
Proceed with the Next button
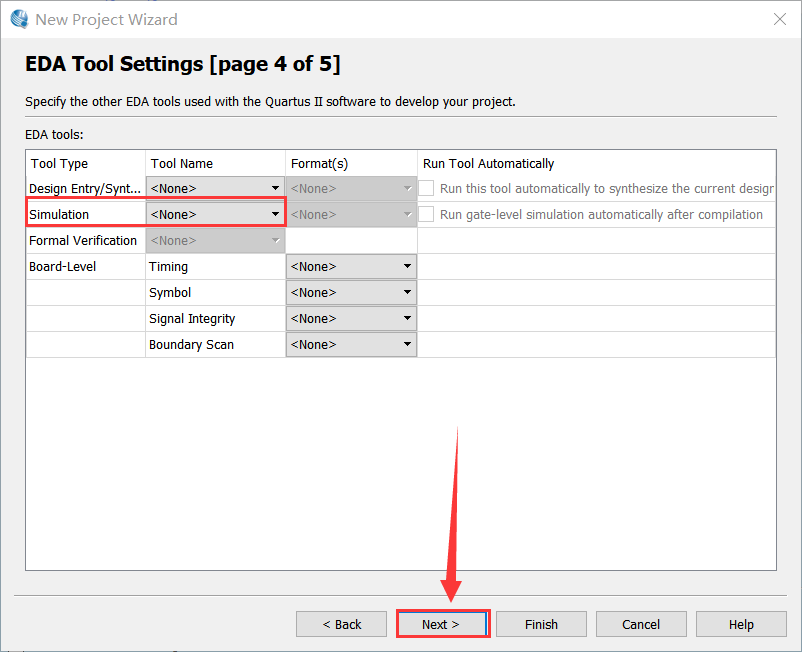point(441,624)
